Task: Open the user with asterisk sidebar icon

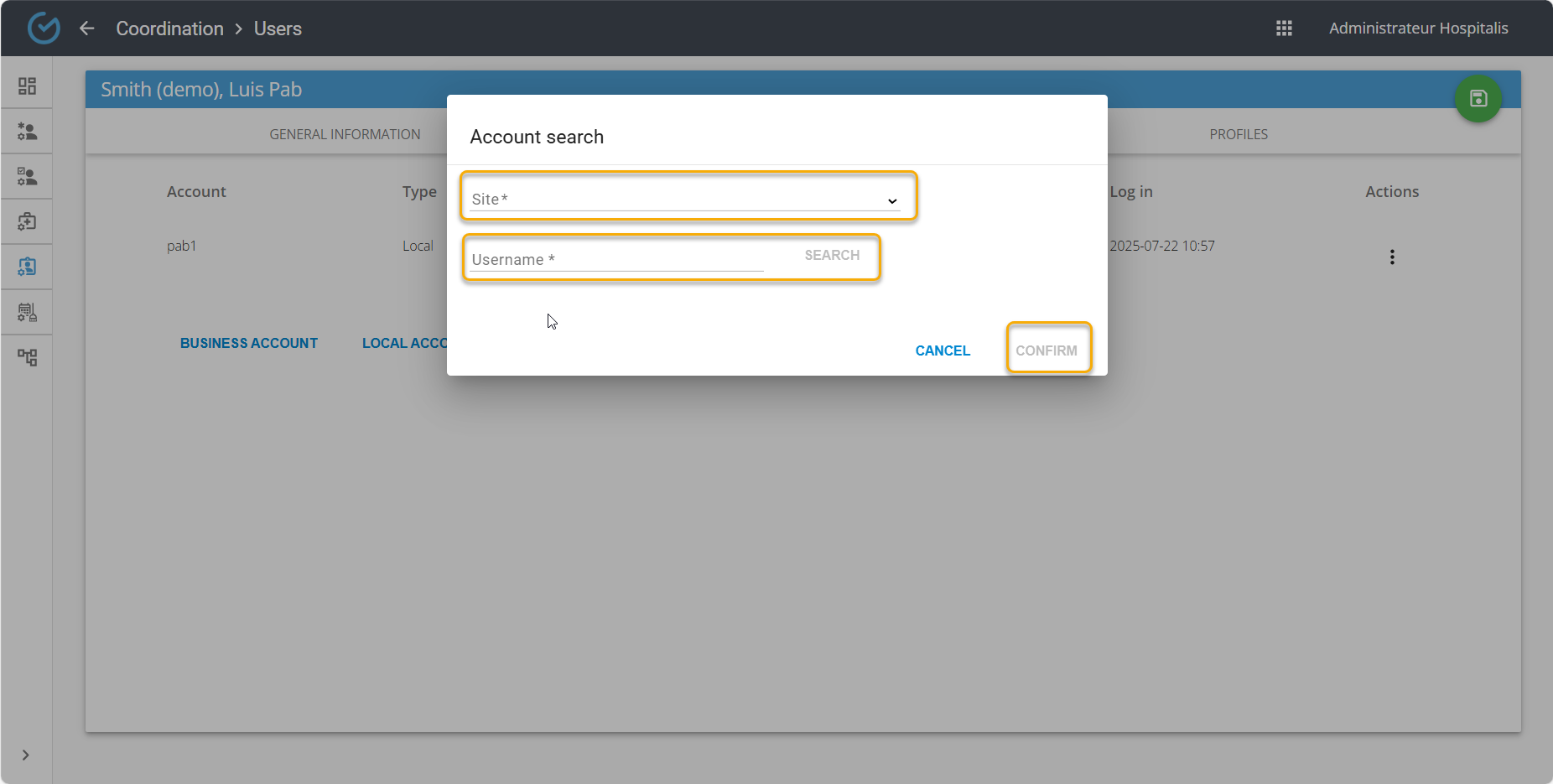Action: point(27,132)
